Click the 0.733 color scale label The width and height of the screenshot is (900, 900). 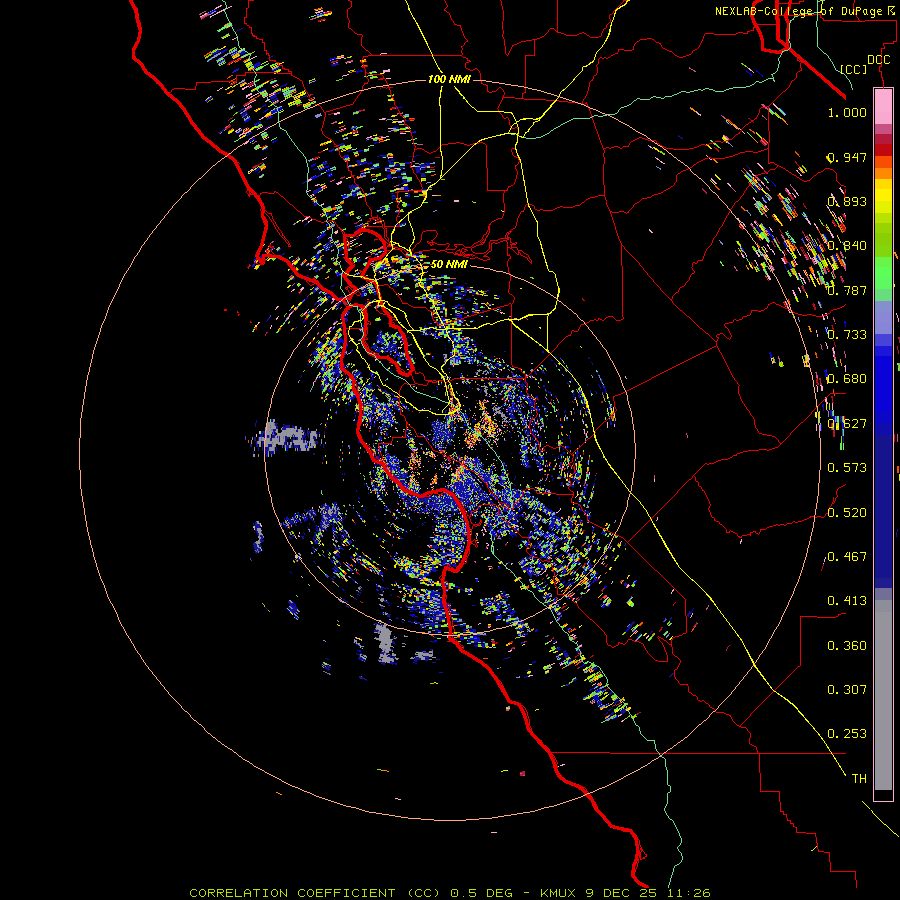click(847, 335)
